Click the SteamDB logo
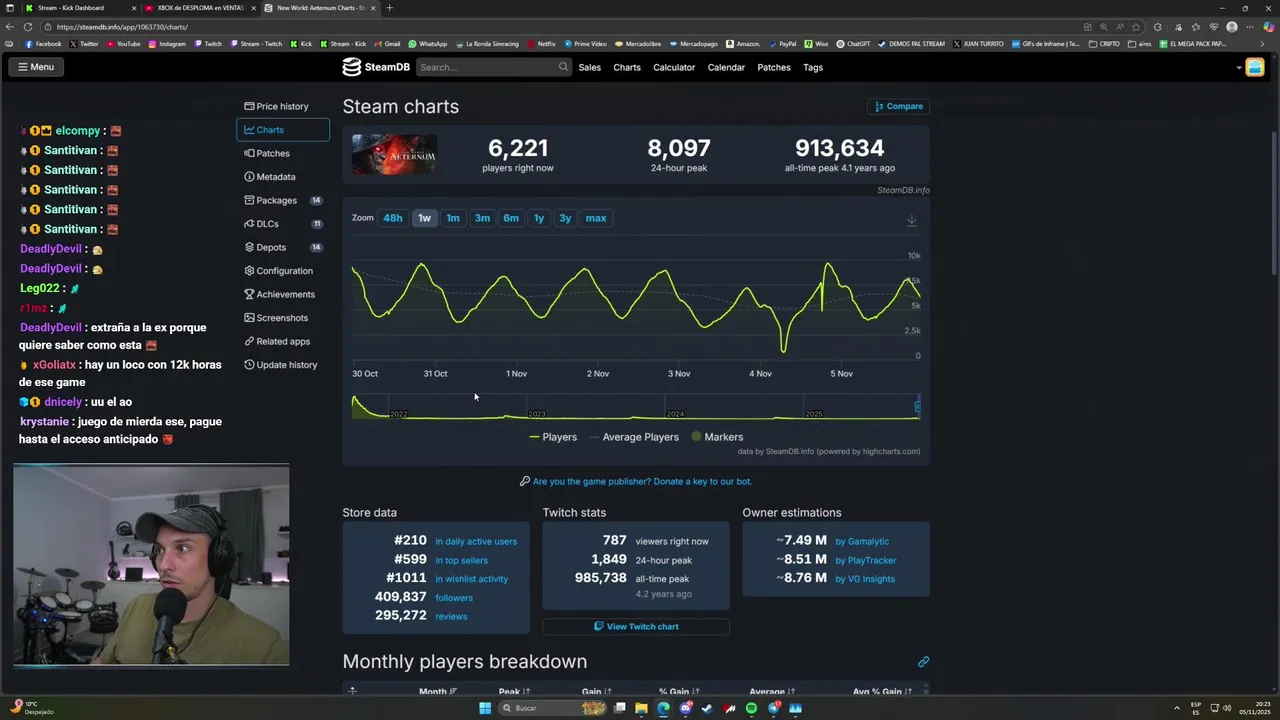1280x720 pixels. tap(376, 67)
